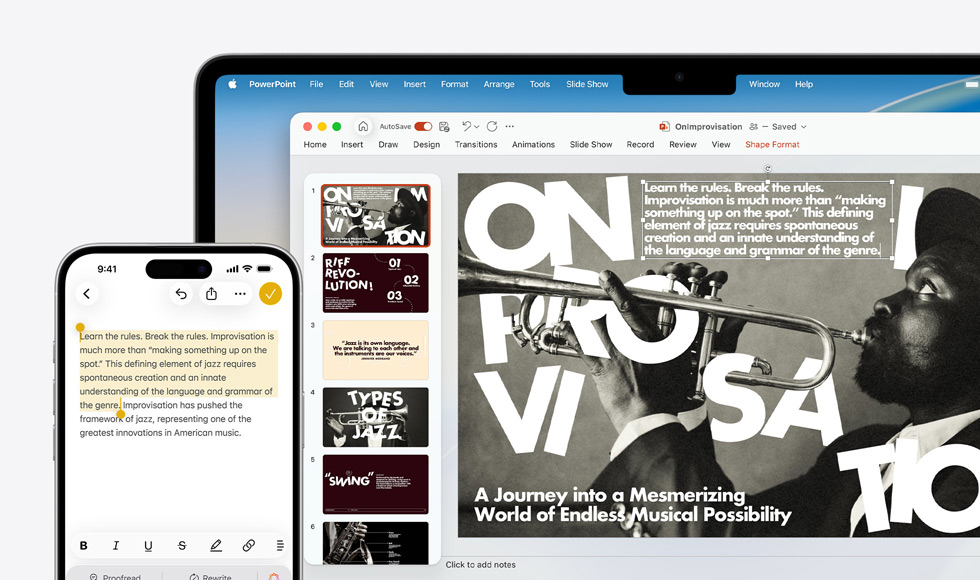This screenshot has width=980, height=580.
Task: Switch to the Transitions ribbon tab
Action: click(x=476, y=144)
